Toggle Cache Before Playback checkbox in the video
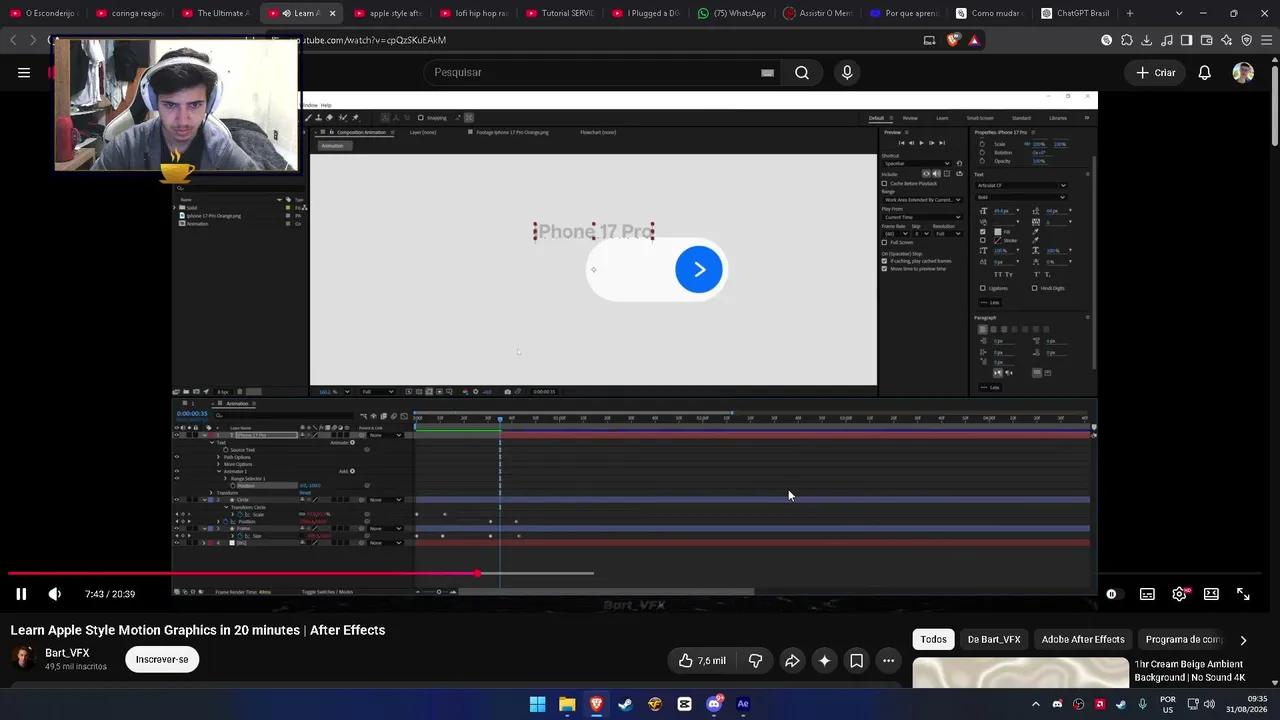The image size is (1280, 720). 884,184
